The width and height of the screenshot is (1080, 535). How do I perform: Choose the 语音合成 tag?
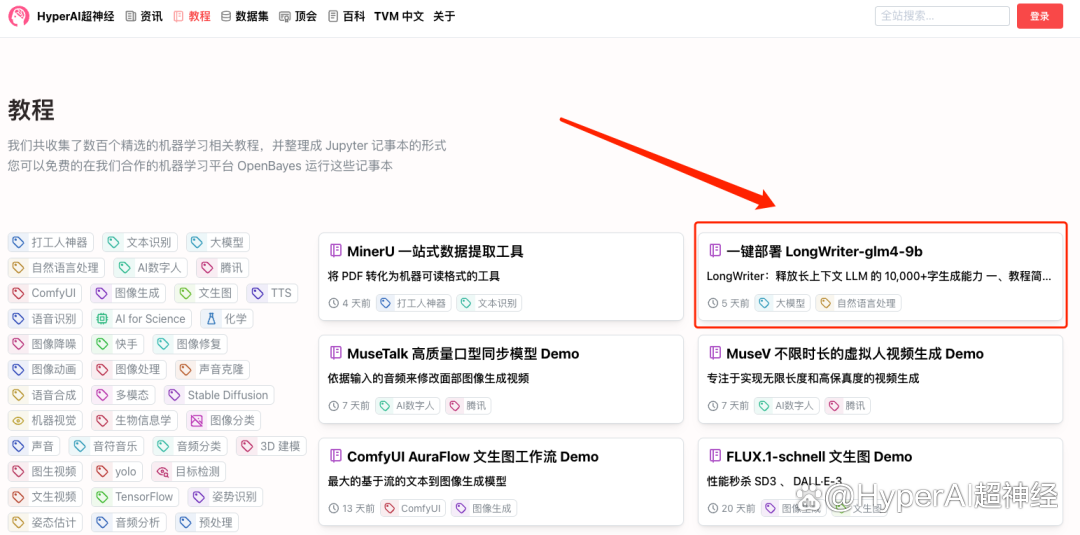coord(45,395)
